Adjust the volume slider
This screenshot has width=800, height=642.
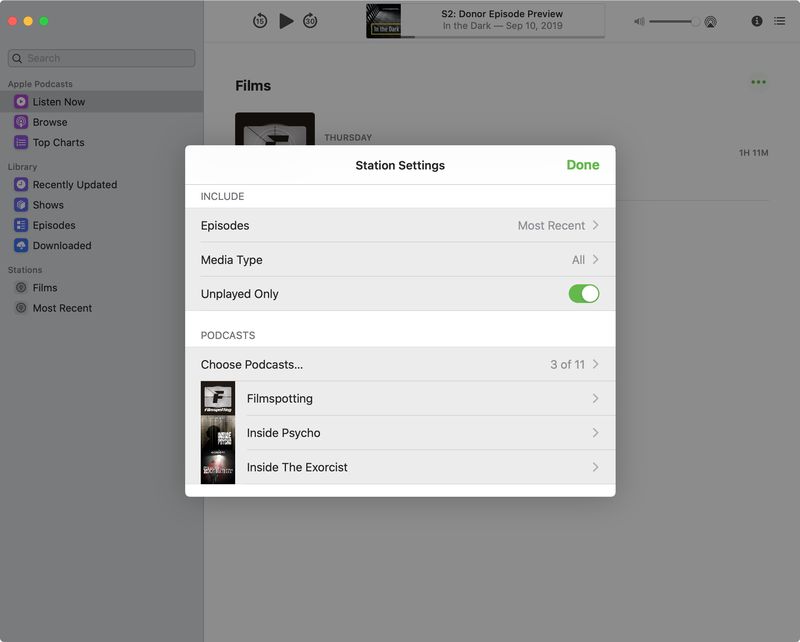pos(674,21)
